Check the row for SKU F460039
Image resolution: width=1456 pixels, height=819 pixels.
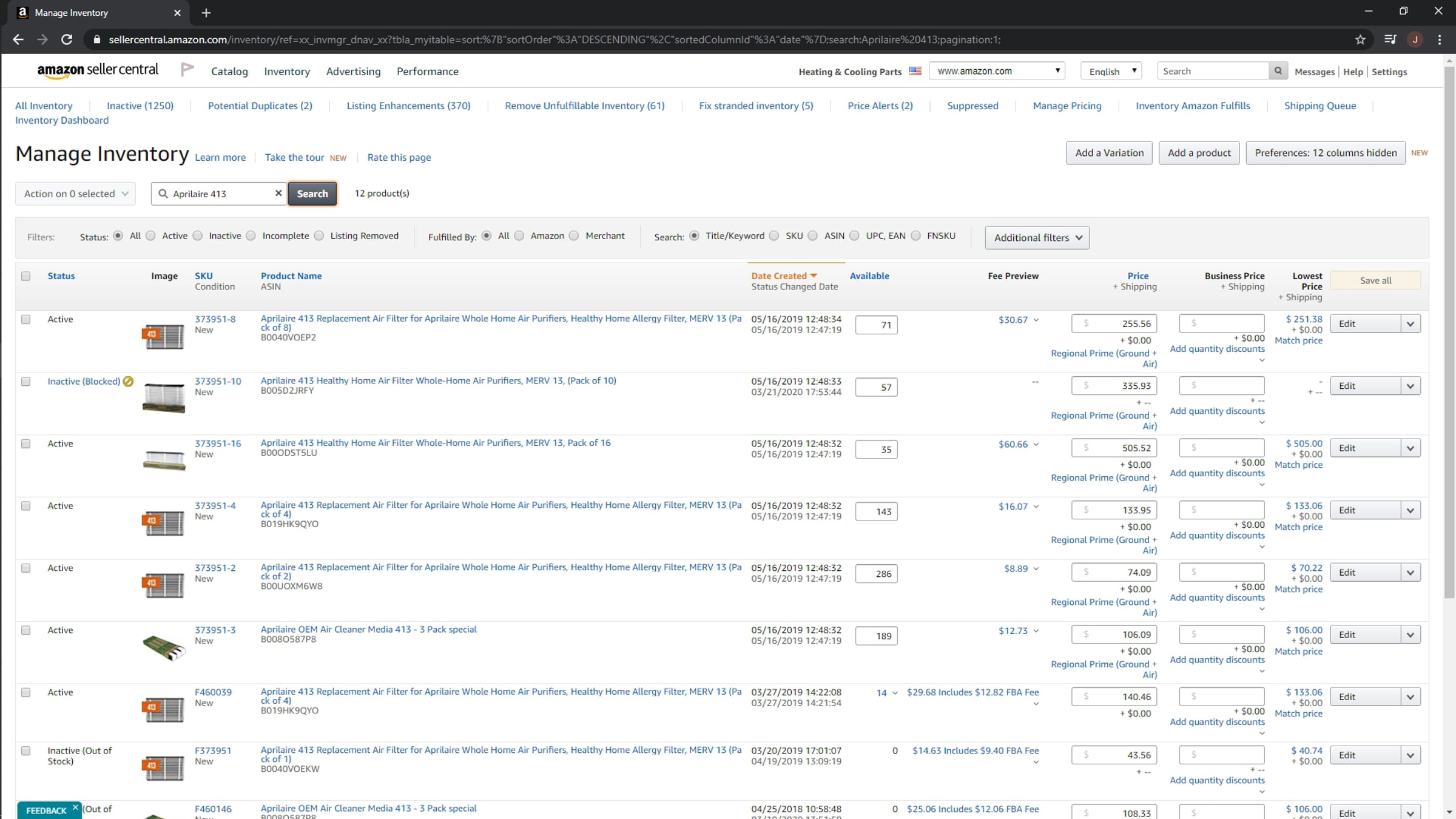pos(25,692)
